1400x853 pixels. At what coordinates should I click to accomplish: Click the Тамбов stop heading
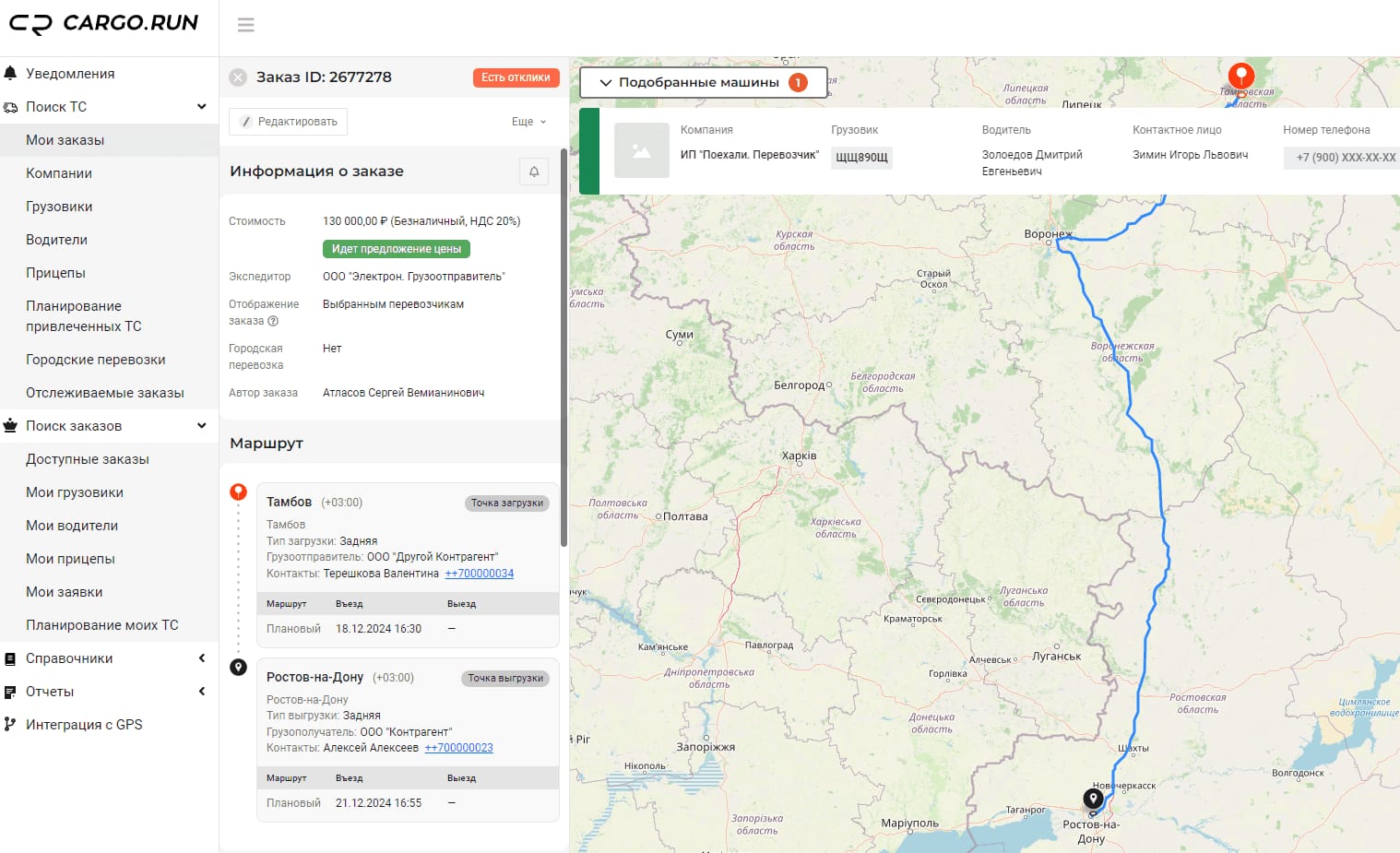point(289,503)
